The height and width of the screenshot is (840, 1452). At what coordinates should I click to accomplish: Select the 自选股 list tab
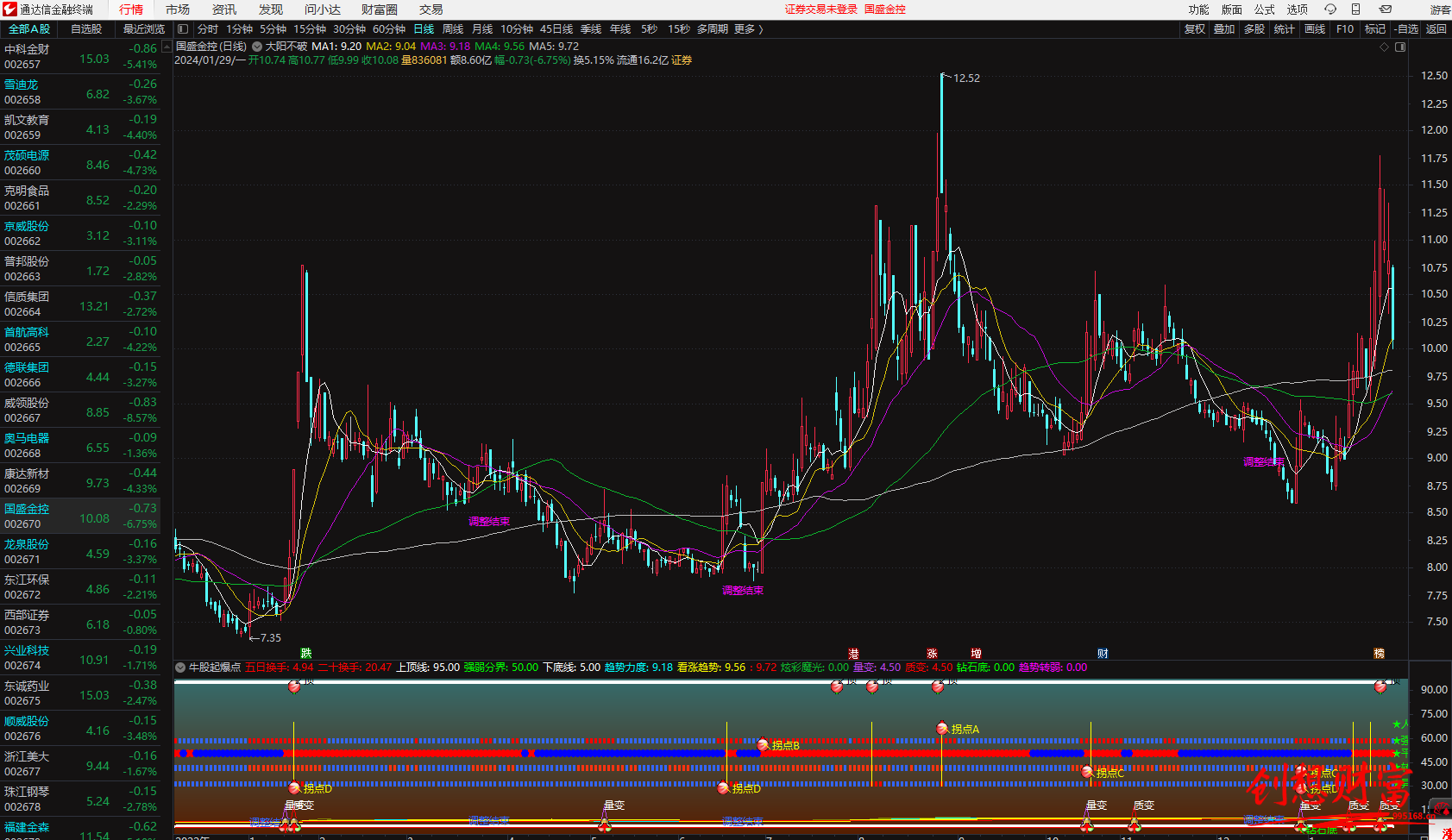(x=86, y=29)
